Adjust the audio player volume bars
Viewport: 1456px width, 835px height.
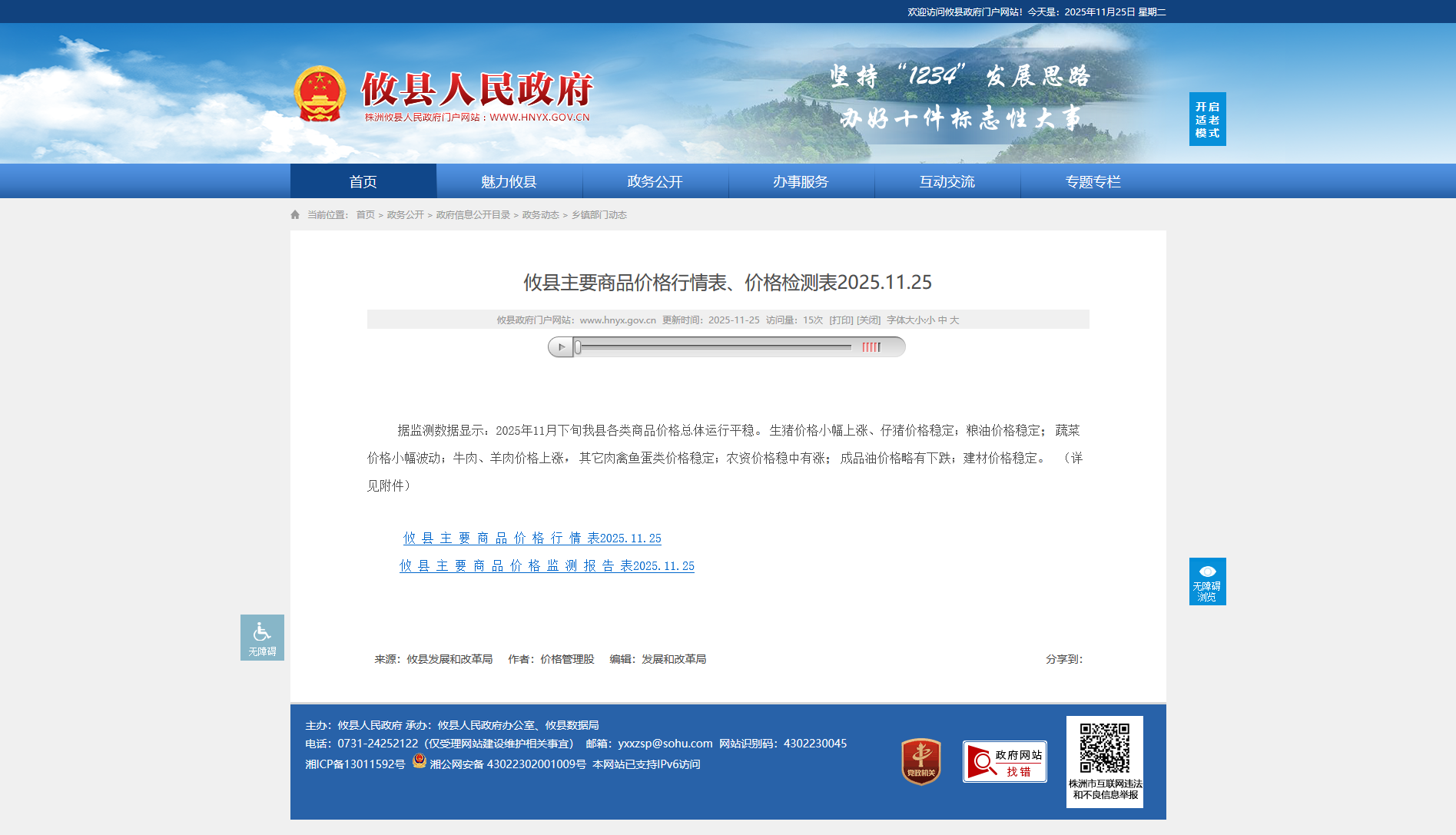point(871,347)
